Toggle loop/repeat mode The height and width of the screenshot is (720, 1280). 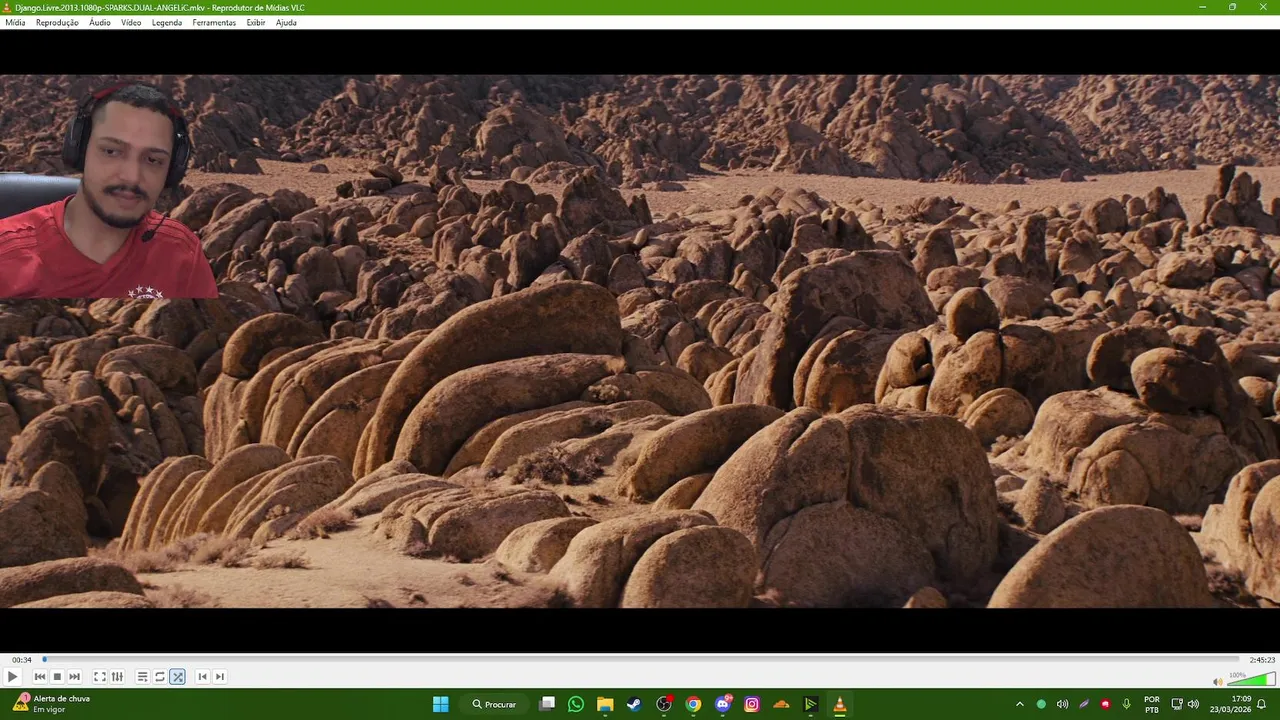click(x=160, y=677)
